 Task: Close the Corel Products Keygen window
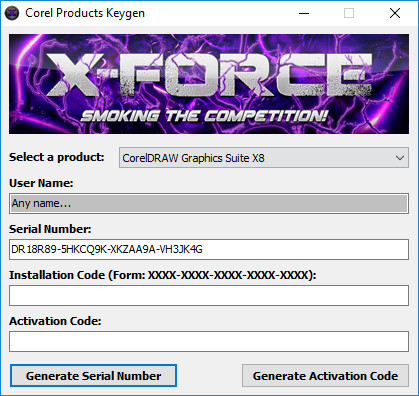[x=395, y=13]
